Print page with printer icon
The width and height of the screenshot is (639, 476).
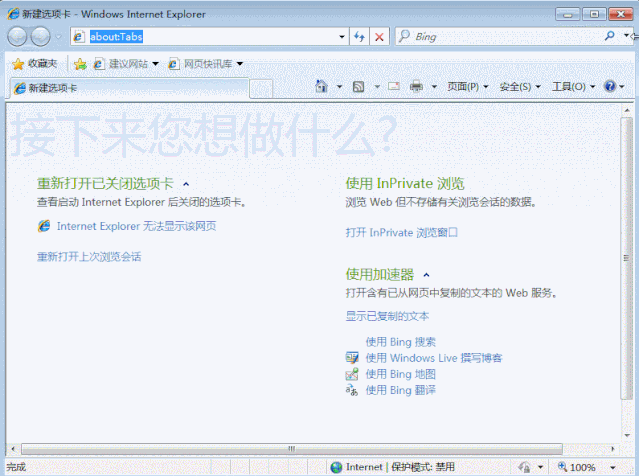pyautogui.click(x=416, y=86)
